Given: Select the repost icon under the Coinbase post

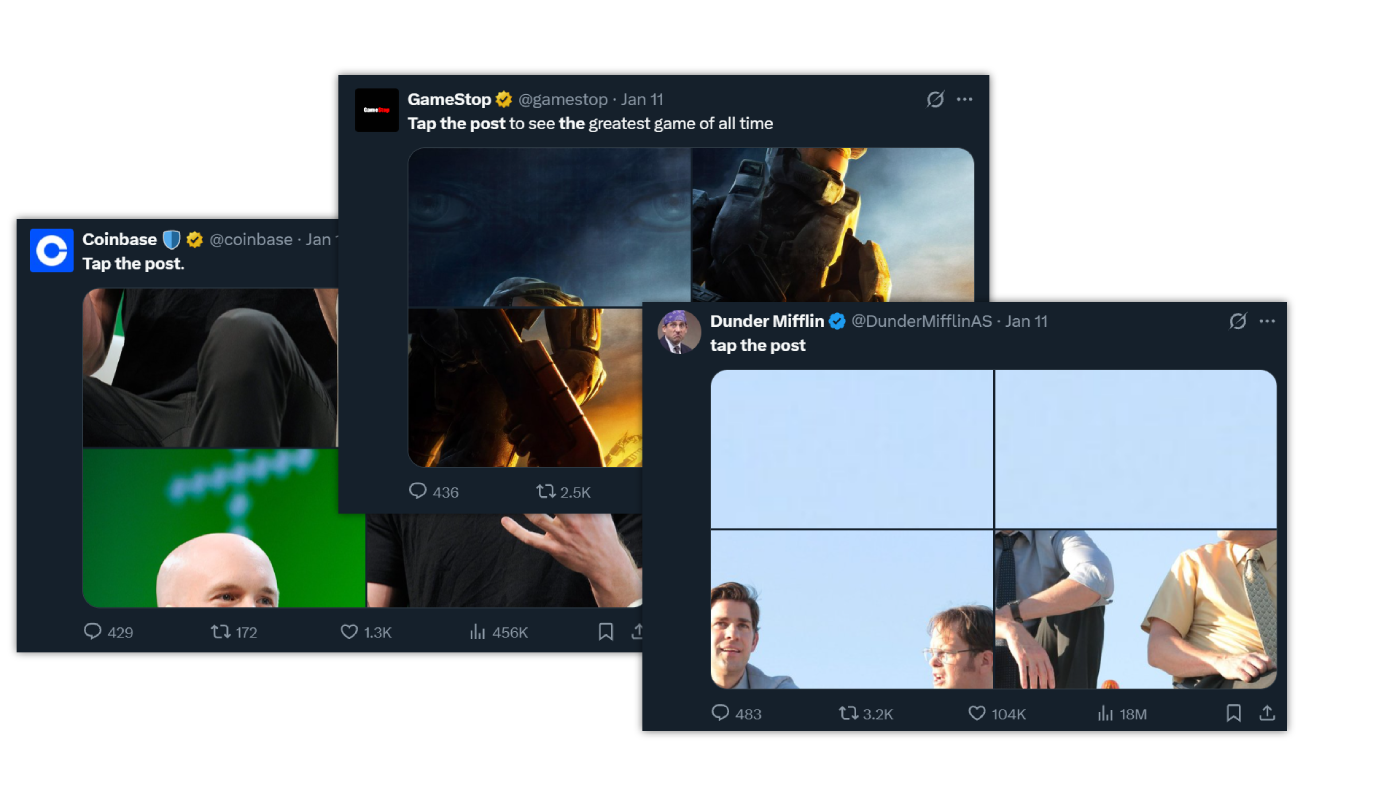Looking at the screenshot, I should click(x=222, y=631).
